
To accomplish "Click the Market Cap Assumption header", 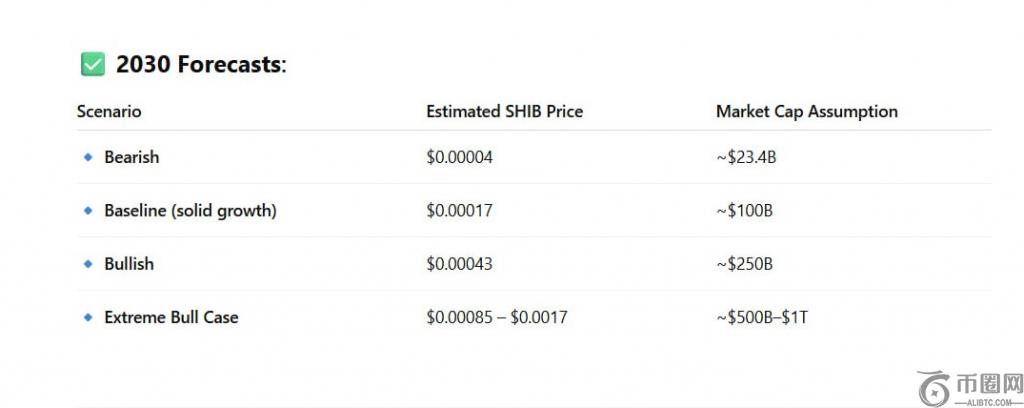I will click(806, 112).
